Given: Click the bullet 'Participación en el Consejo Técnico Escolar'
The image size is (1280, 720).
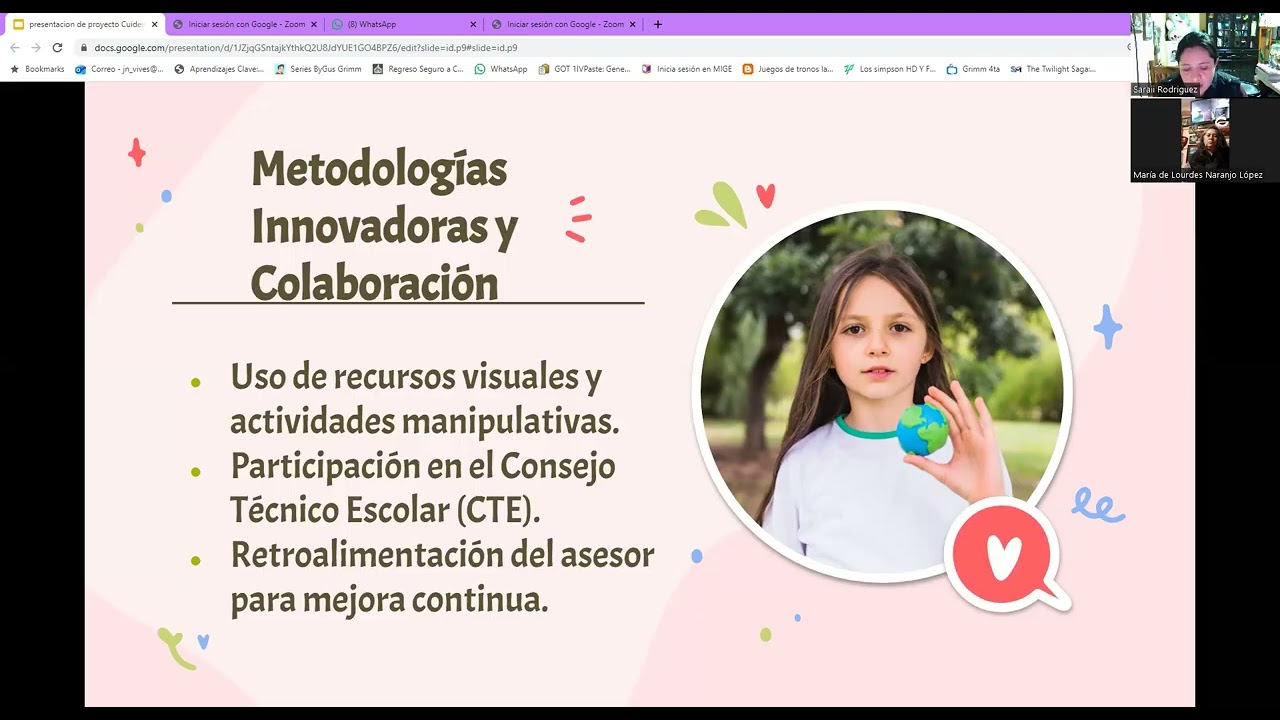Looking at the screenshot, I should coord(423,488).
